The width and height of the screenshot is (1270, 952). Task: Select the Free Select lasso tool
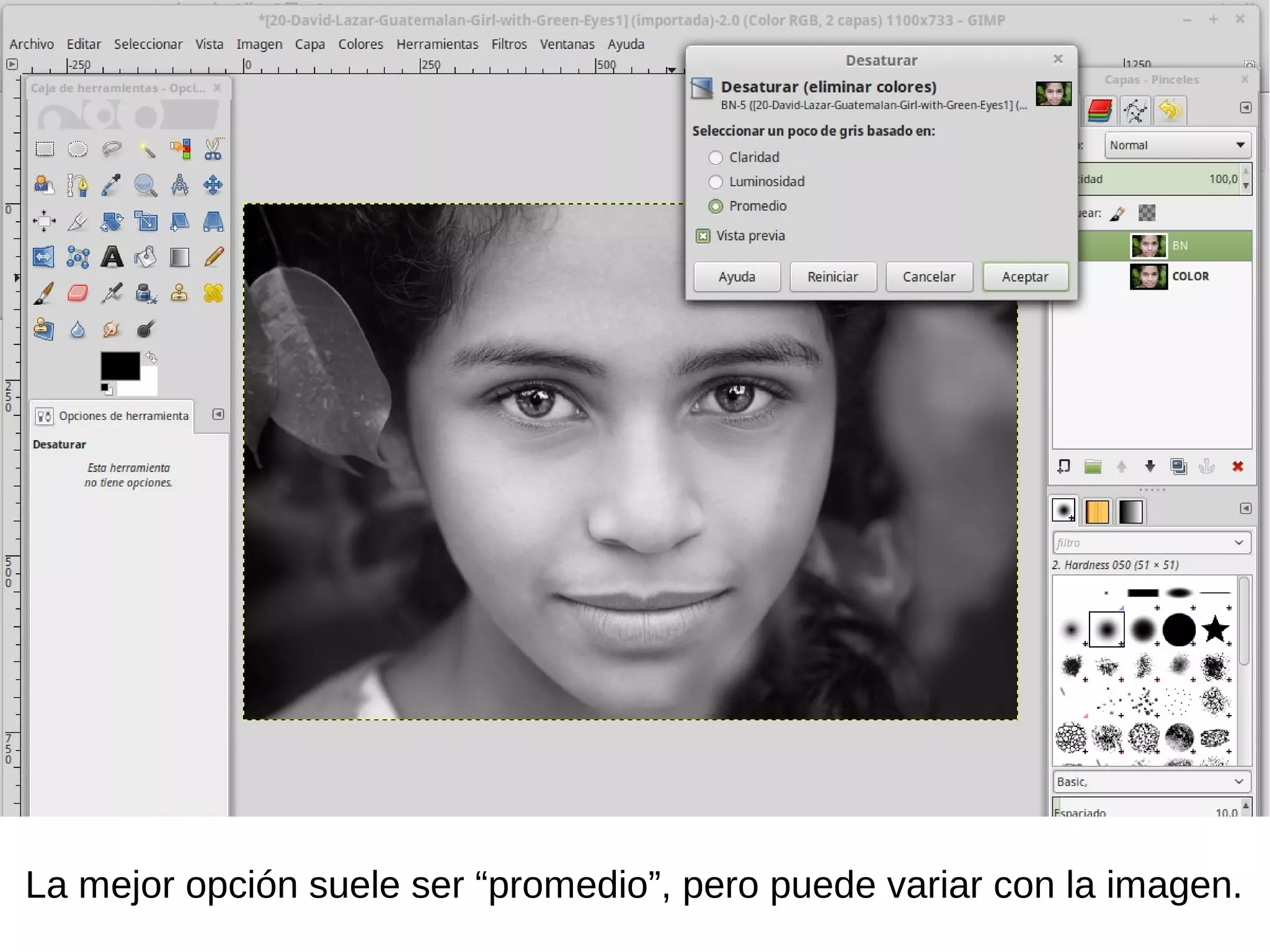click(x=112, y=149)
